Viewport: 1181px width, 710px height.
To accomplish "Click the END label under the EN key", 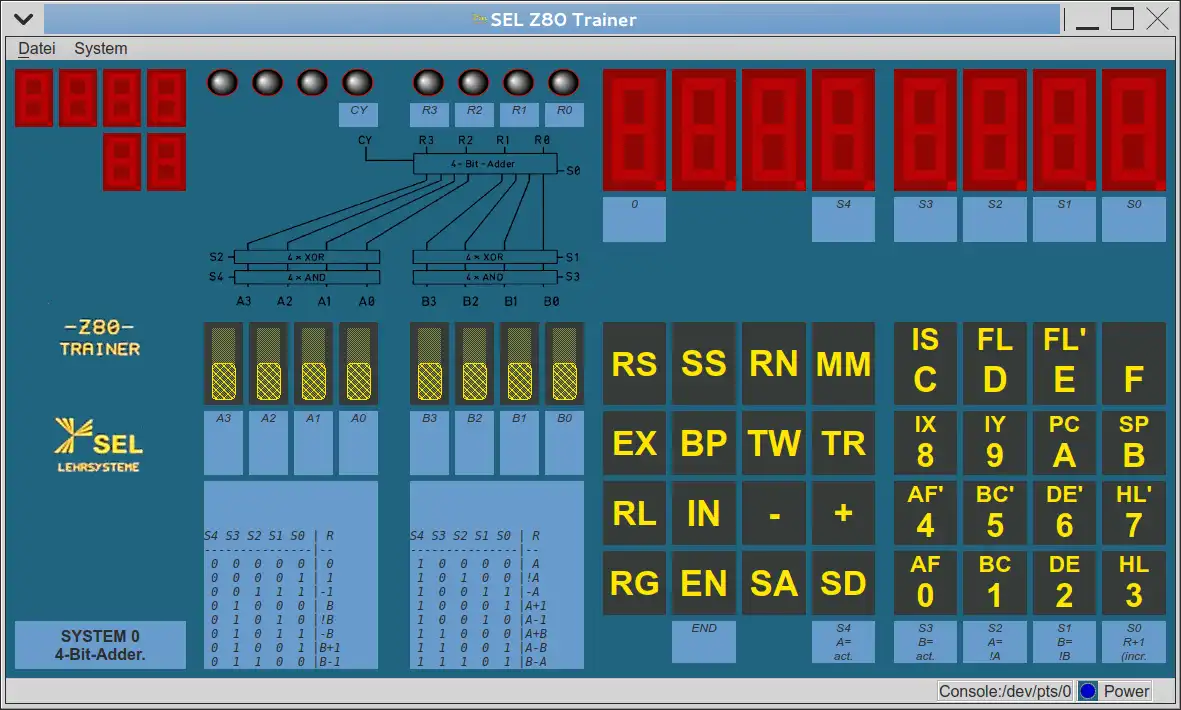I will click(703, 641).
